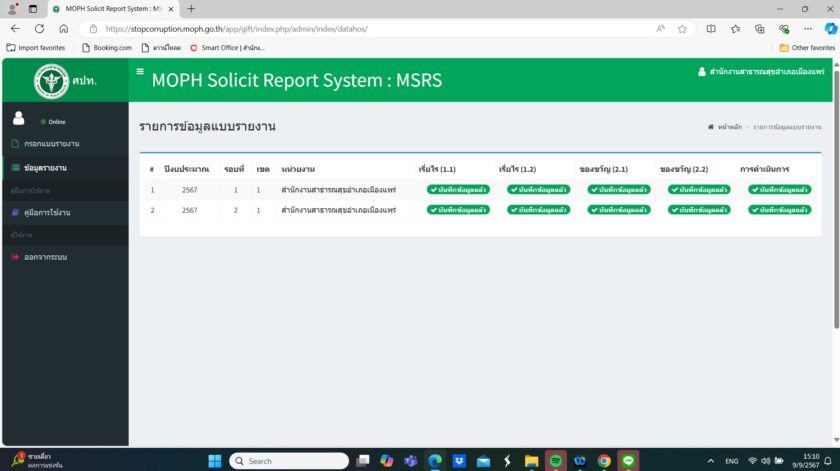Click the ของขวัญ (2.1) status button in row 2
840x471 pixels.
pyautogui.click(x=619, y=210)
